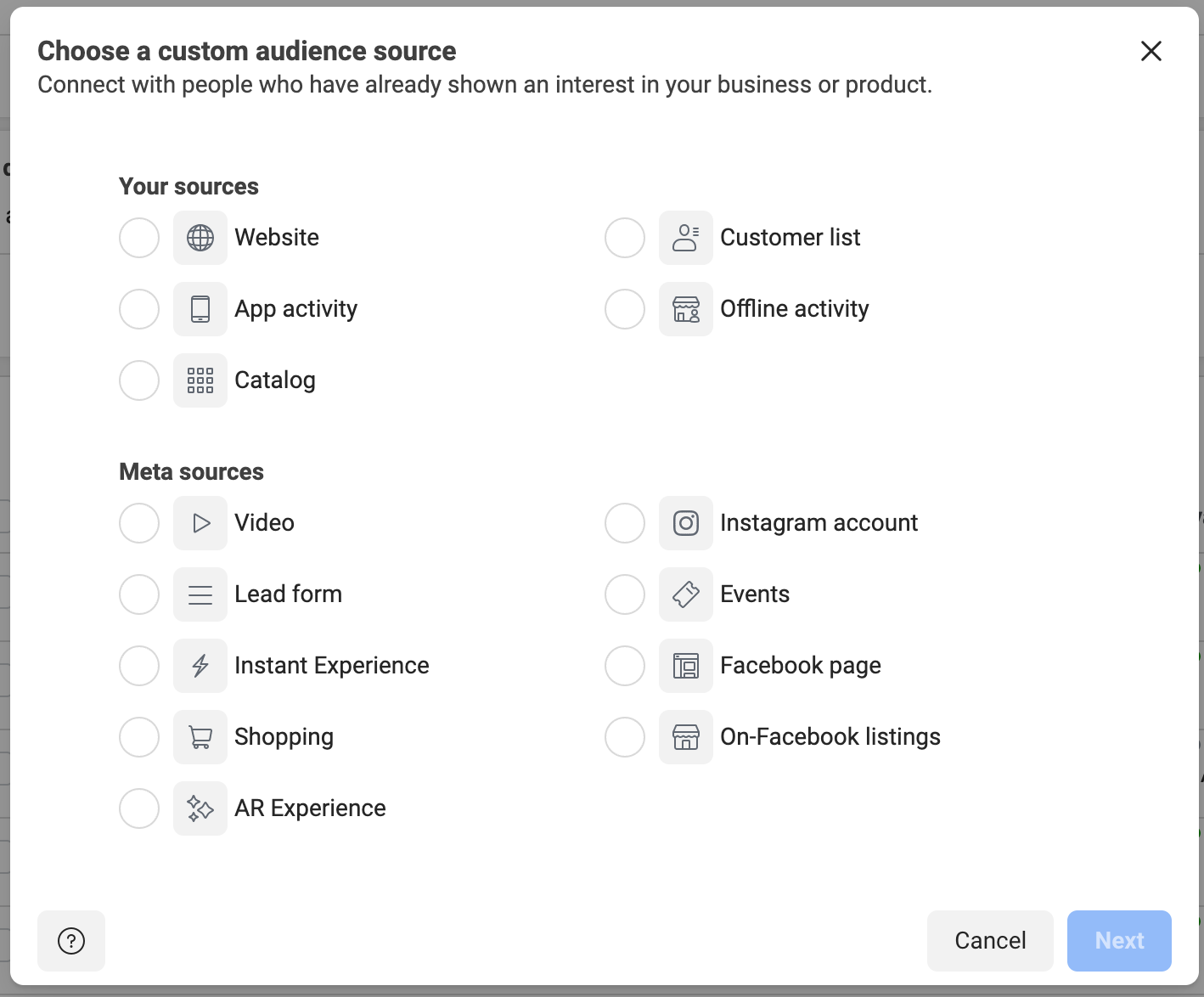Select the Shopping cart icon
Image resolution: width=1204 pixels, height=997 pixels.
[x=200, y=737]
